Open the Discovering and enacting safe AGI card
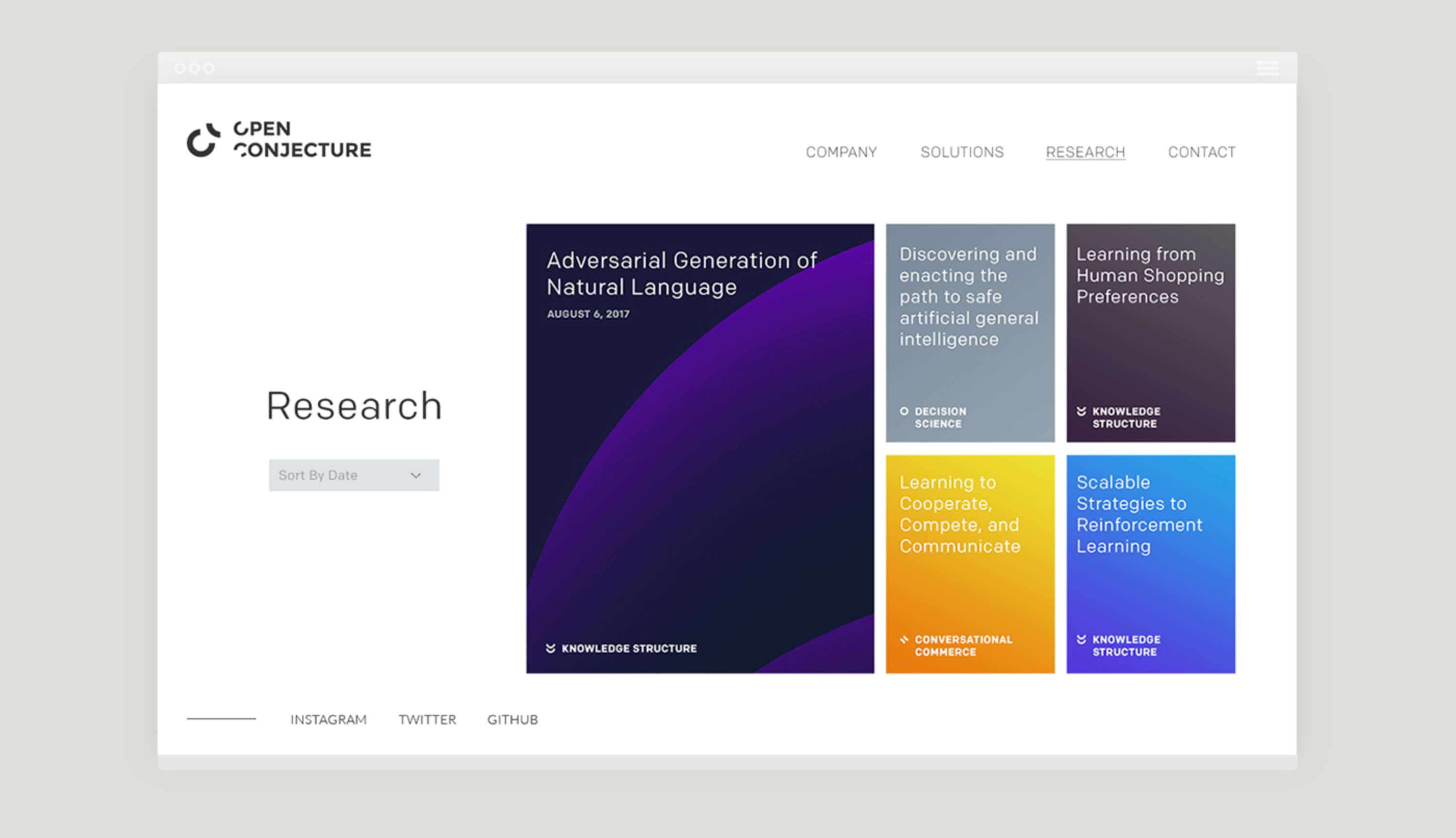This screenshot has width=1456, height=838. click(x=970, y=333)
